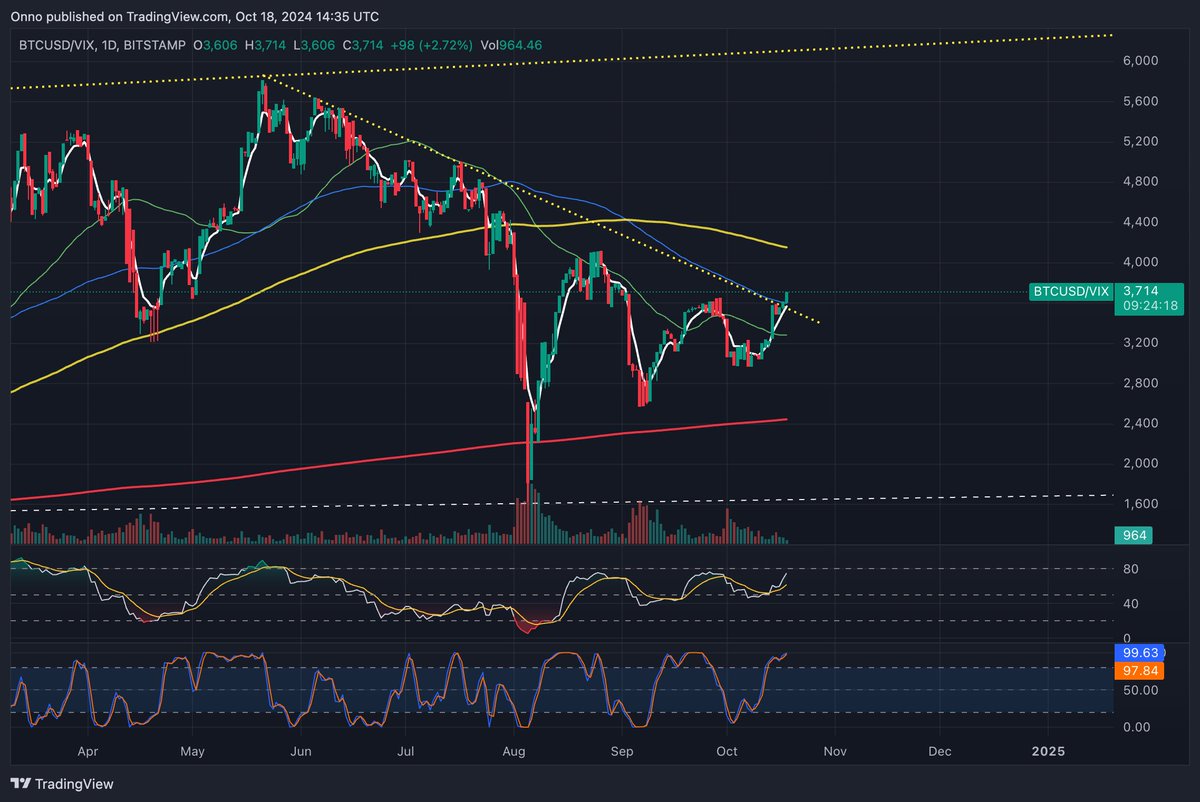Click the 6,000 price axis label
The height and width of the screenshot is (802, 1200).
click(x=1141, y=61)
